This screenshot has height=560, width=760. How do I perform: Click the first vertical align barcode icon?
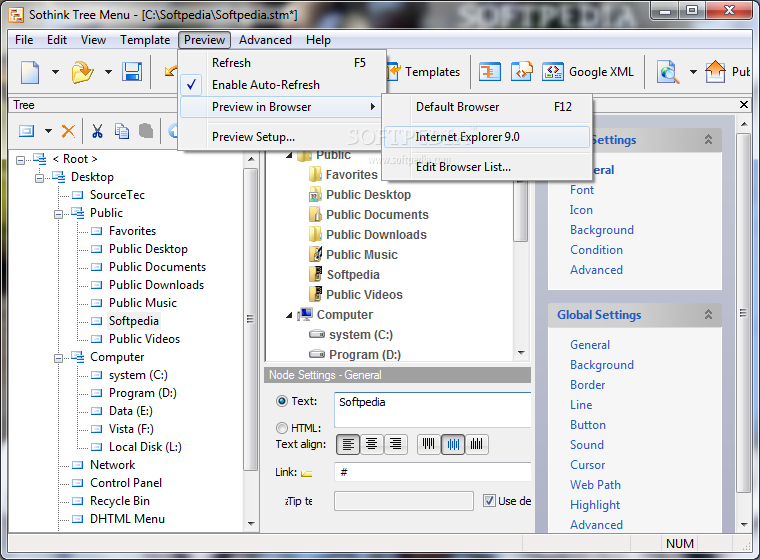point(428,444)
